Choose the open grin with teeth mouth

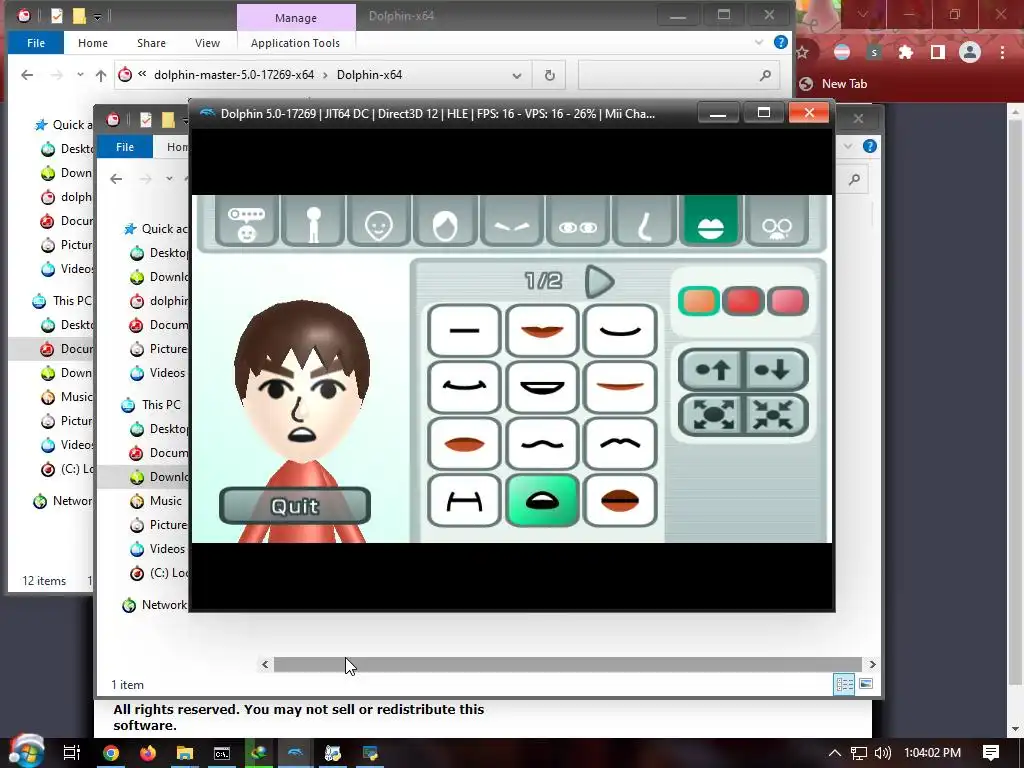pyautogui.click(x=542, y=387)
